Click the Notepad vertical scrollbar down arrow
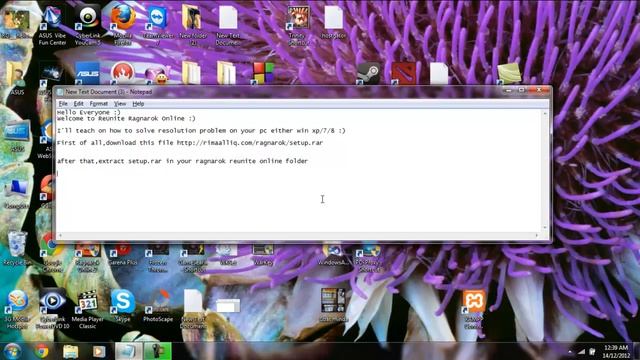The image size is (640, 360). tap(545, 228)
